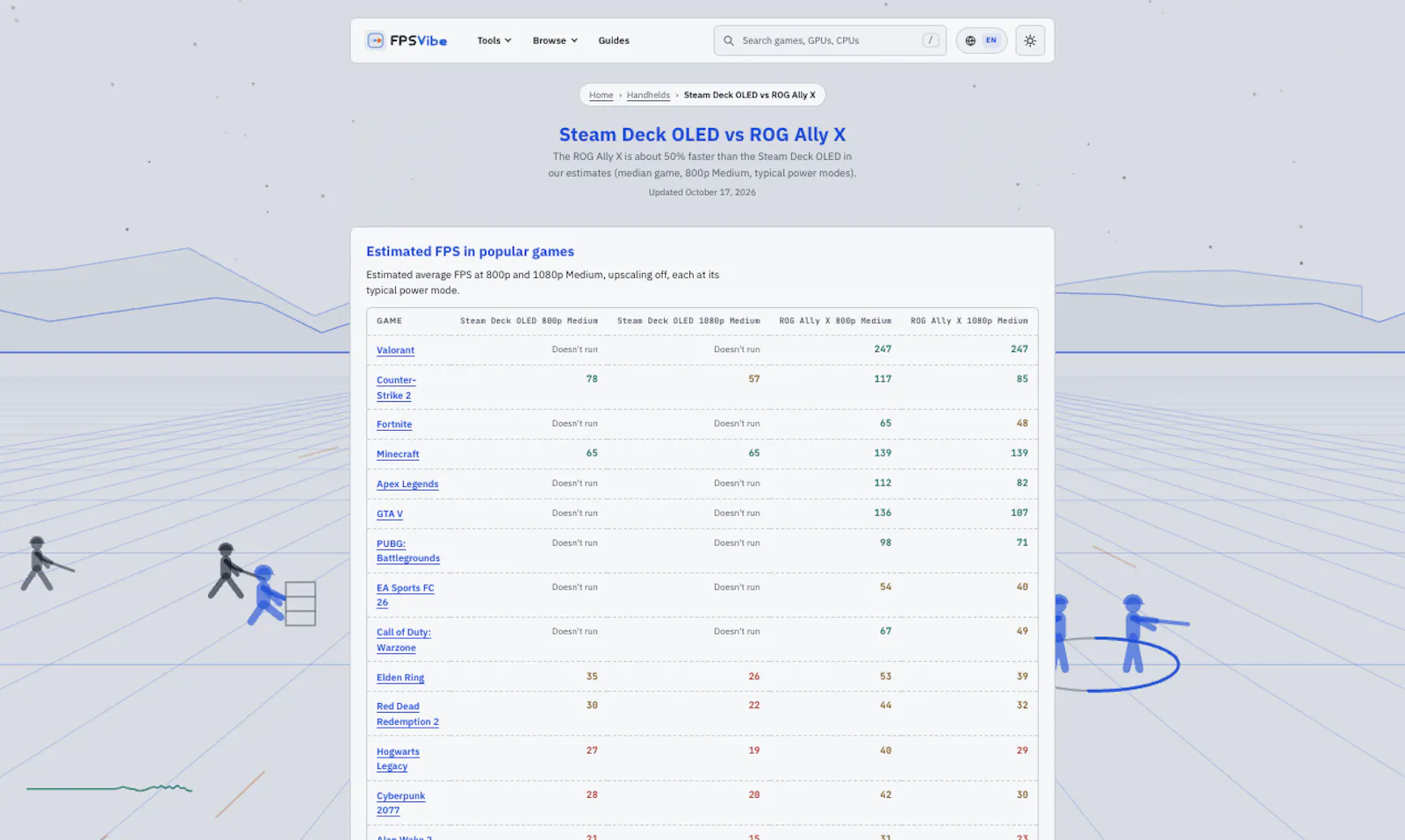Open the Cyberpunk 2077 link
The image size is (1405, 840).
(x=400, y=803)
